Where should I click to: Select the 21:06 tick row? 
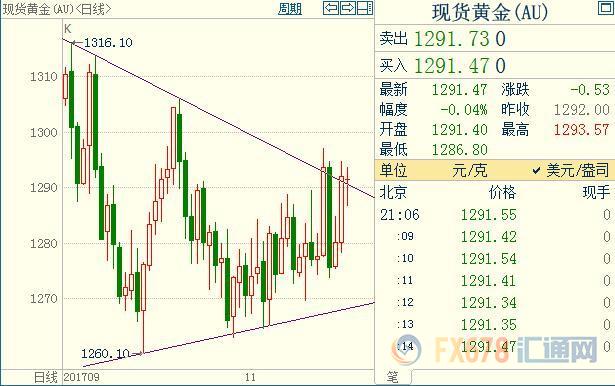click(x=495, y=215)
